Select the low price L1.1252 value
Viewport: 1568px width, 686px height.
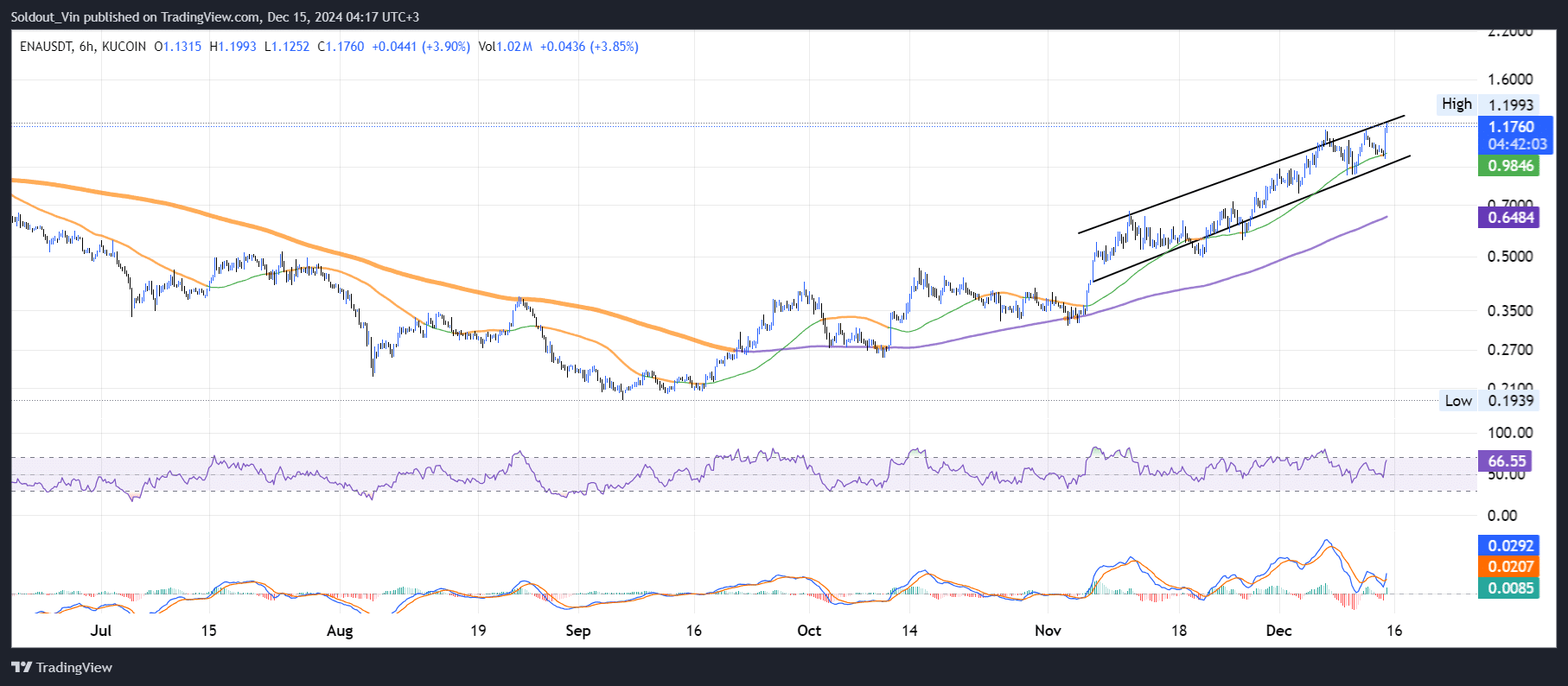coord(287,47)
